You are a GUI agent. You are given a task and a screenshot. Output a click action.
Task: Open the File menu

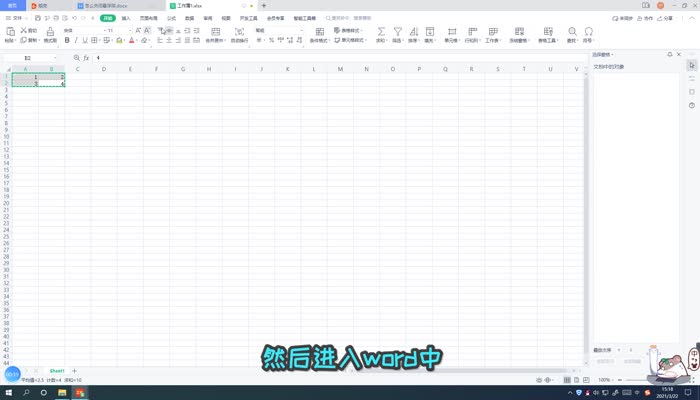click(x=15, y=18)
